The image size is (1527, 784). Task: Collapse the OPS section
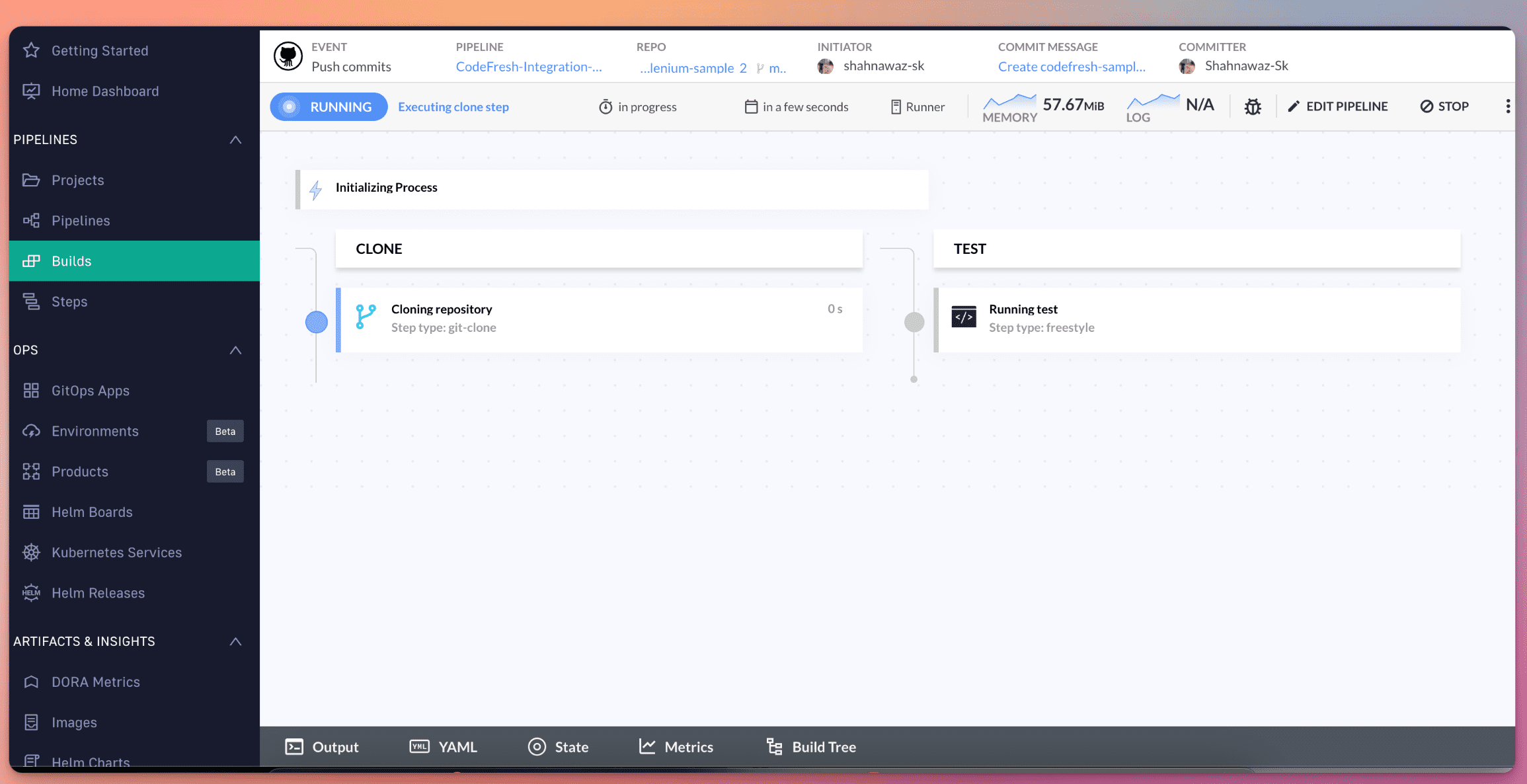[236, 350]
